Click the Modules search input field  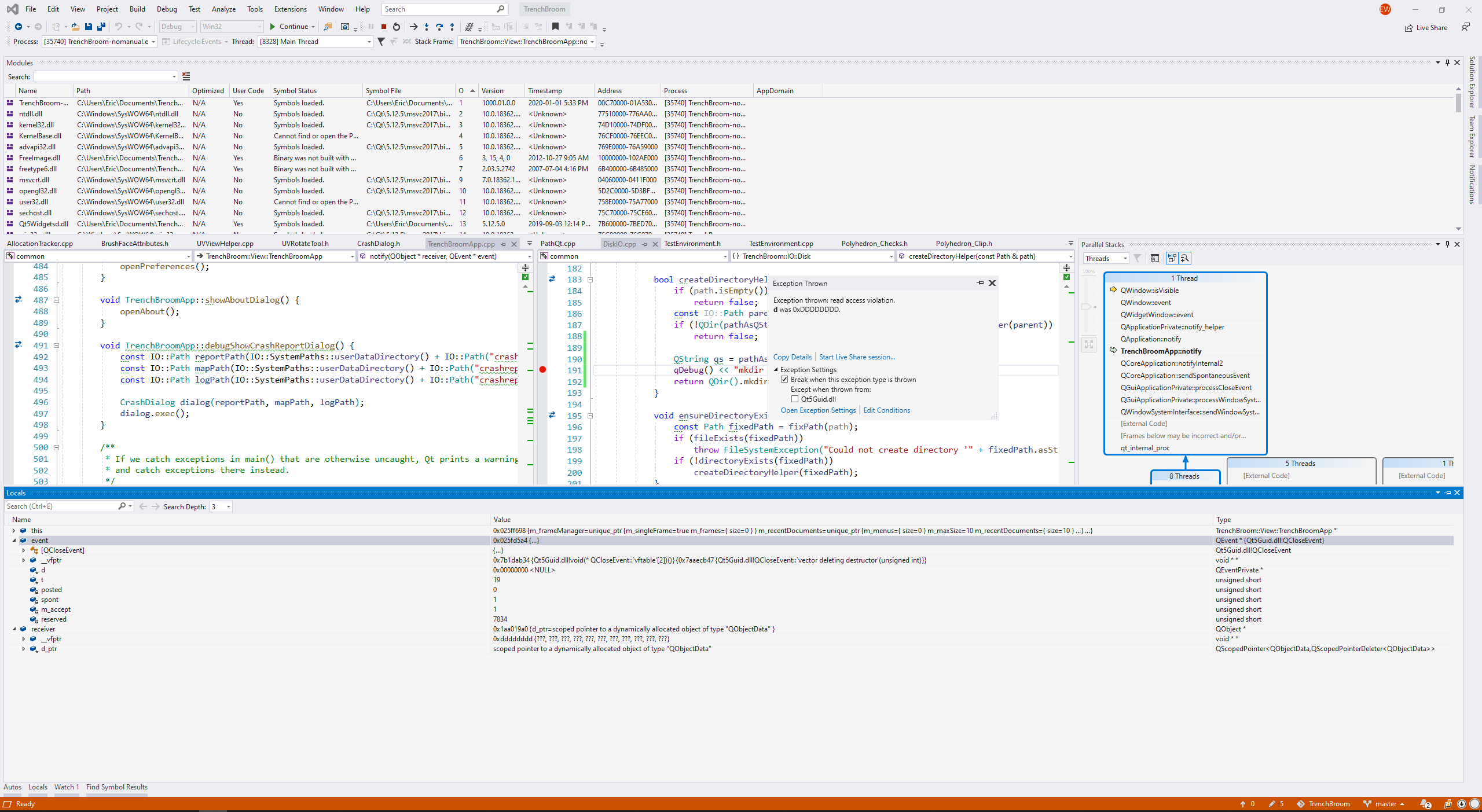105,76
